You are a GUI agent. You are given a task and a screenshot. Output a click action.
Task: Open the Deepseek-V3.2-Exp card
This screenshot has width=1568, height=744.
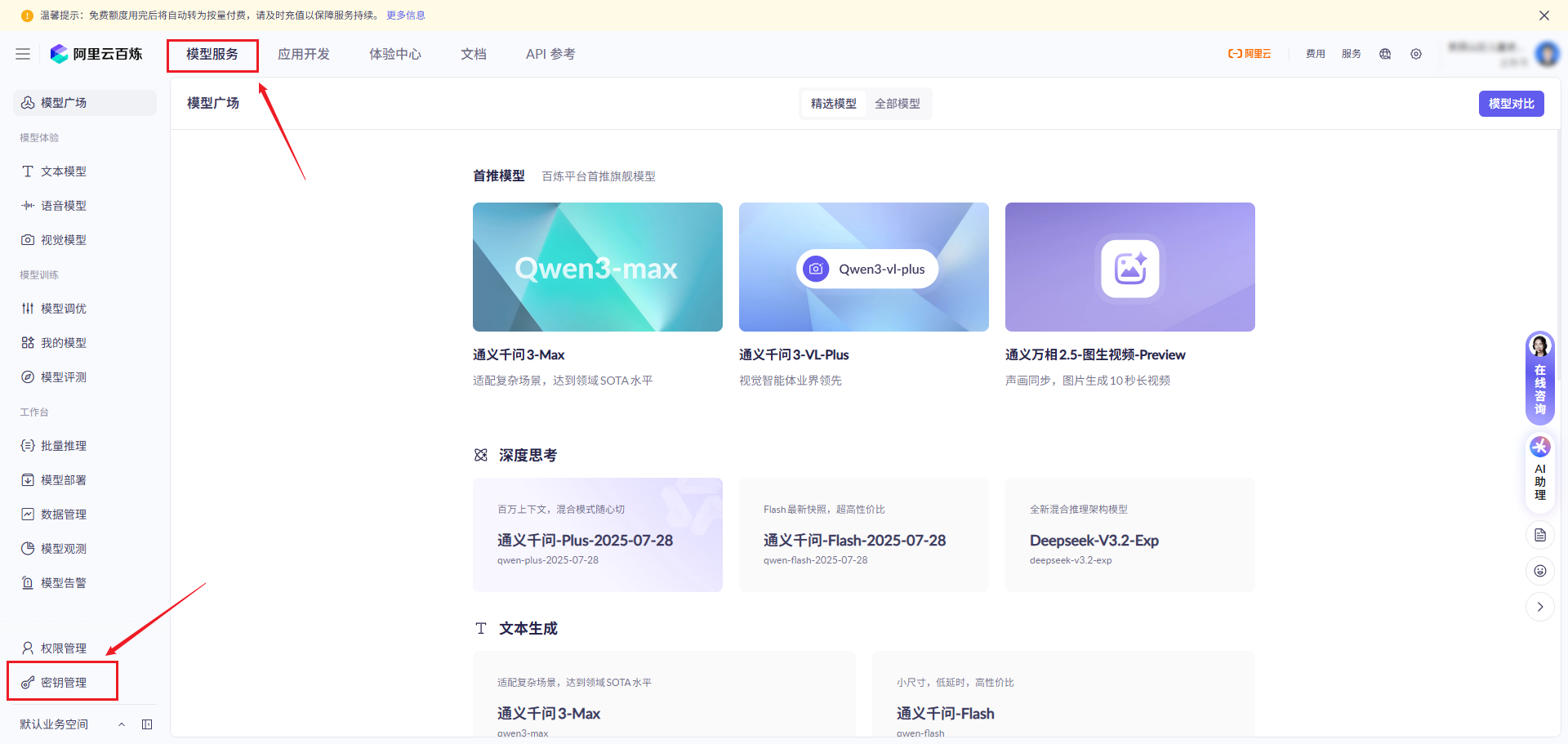[1130, 535]
